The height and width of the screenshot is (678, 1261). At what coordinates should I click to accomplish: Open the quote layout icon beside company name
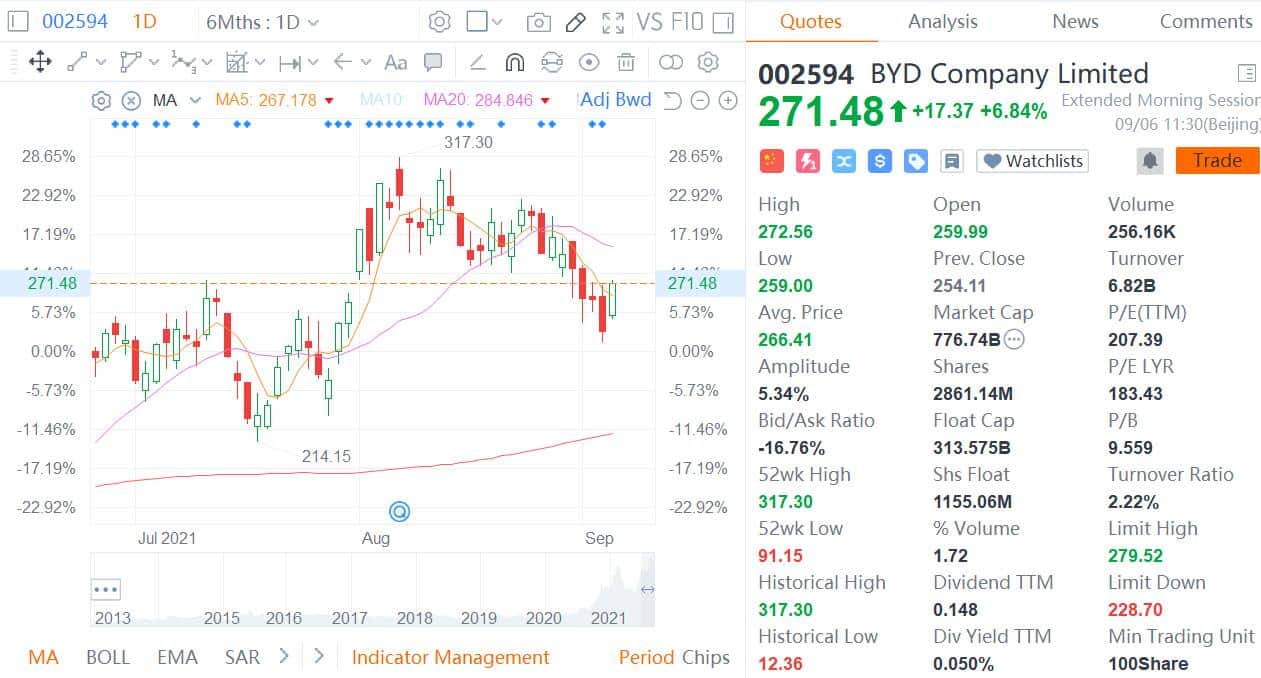(1246, 73)
